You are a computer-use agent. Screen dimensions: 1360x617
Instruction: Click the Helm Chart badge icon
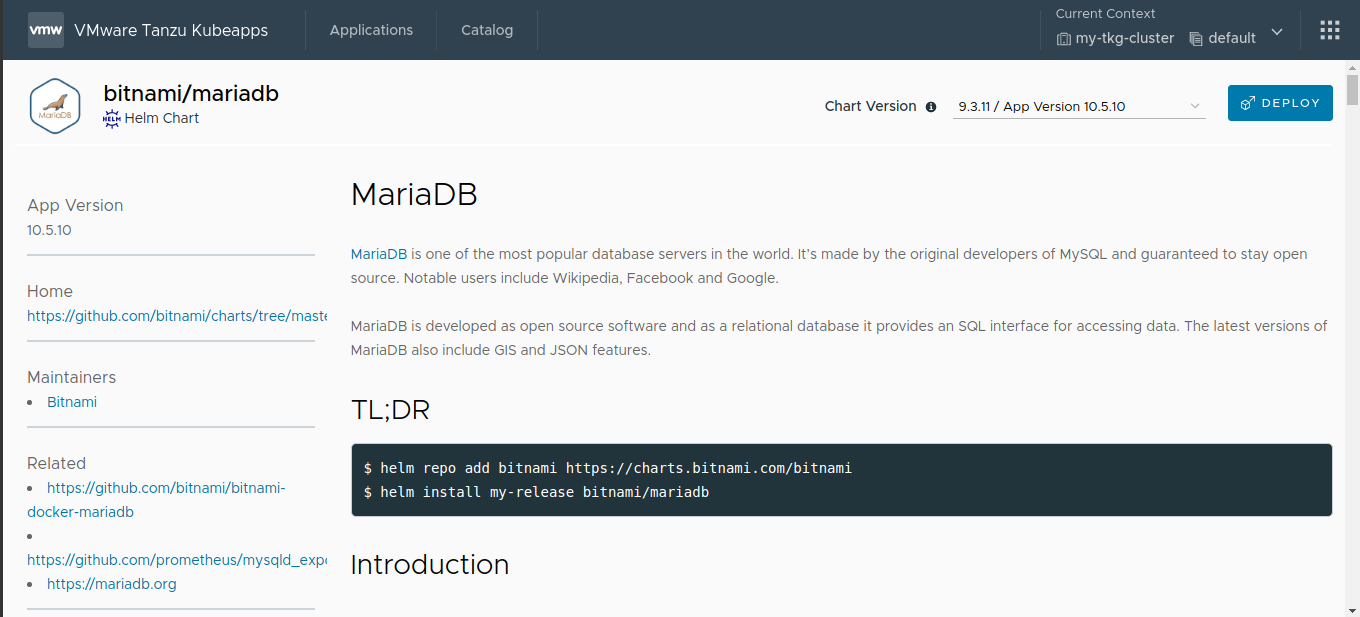111,117
